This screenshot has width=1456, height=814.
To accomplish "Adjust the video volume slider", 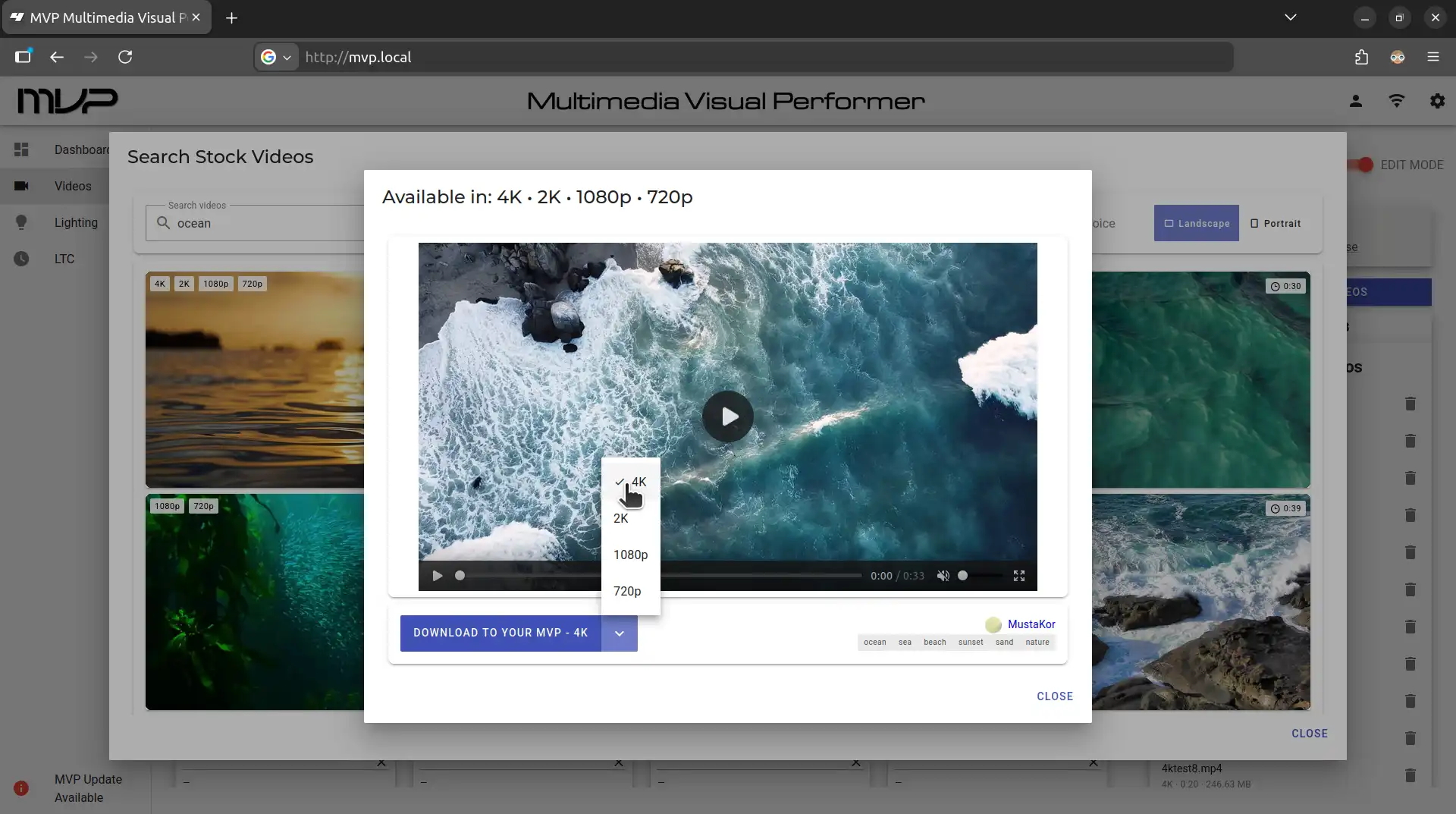I will coord(978,576).
